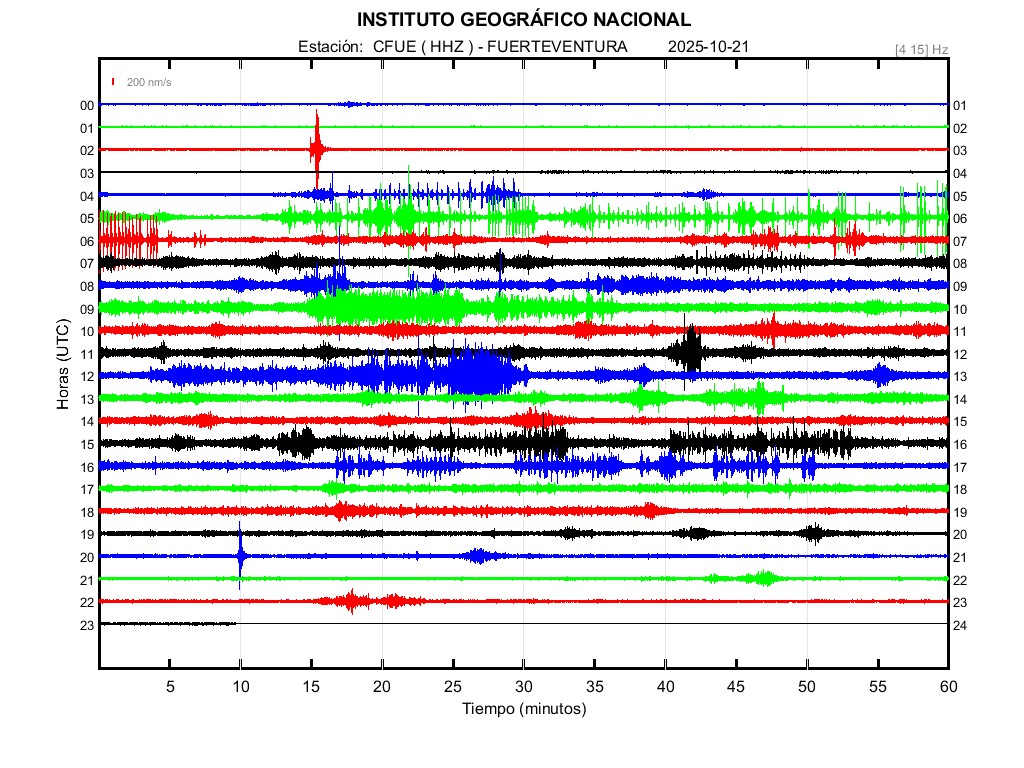Click the '00' hour label on the left axis
This screenshot has width=1024, height=768.
pyautogui.click(x=87, y=105)
